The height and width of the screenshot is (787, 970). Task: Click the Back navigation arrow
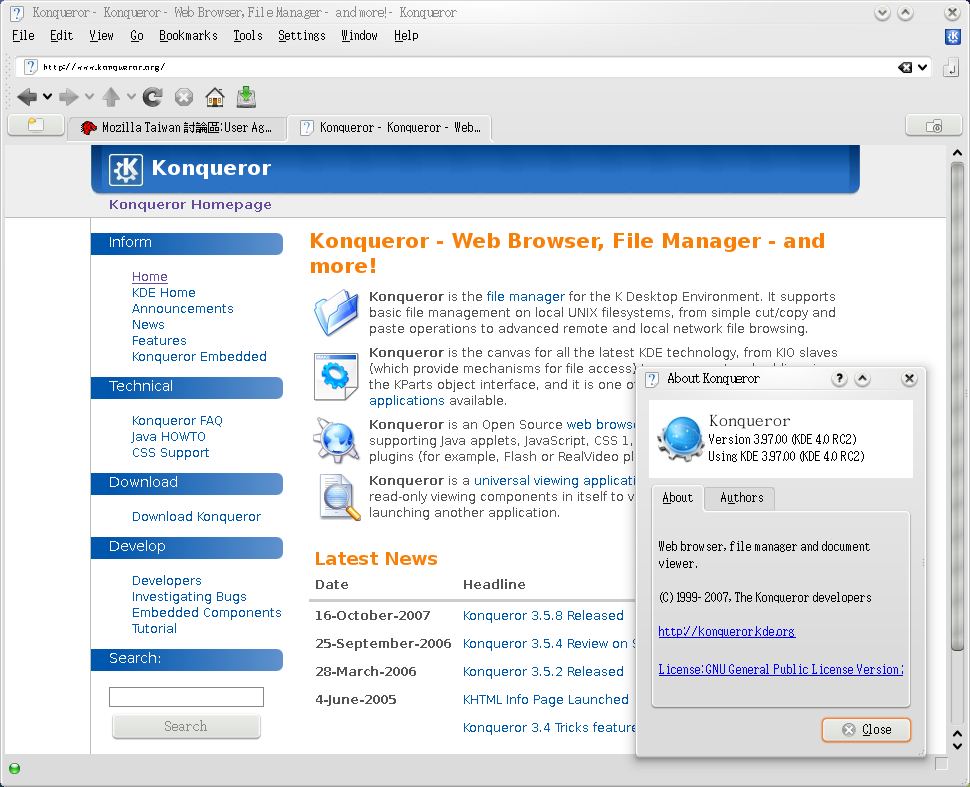click(x=26, y=97)
